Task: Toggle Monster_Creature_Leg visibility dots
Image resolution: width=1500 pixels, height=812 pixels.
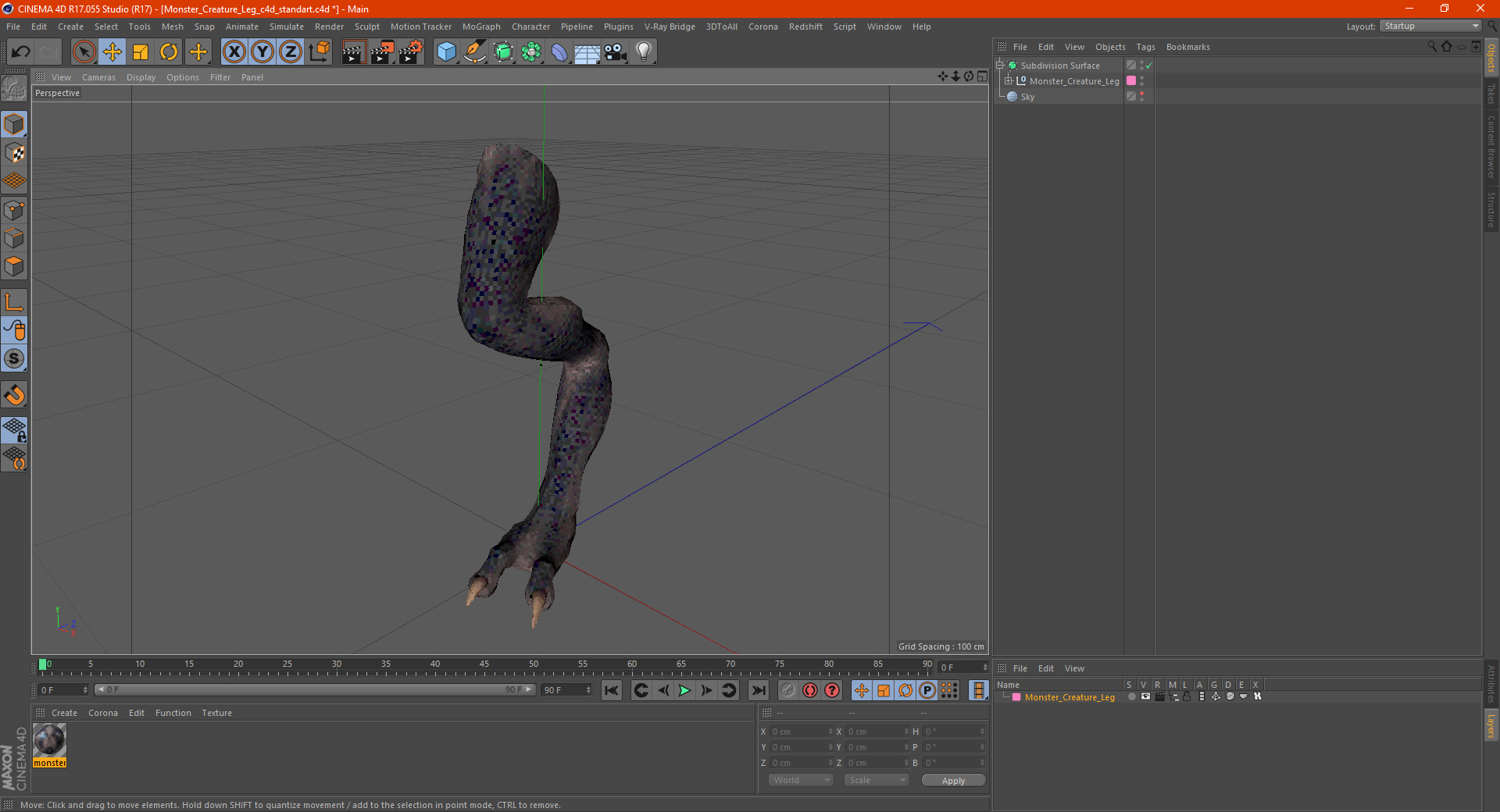Action: [1141, 80]
